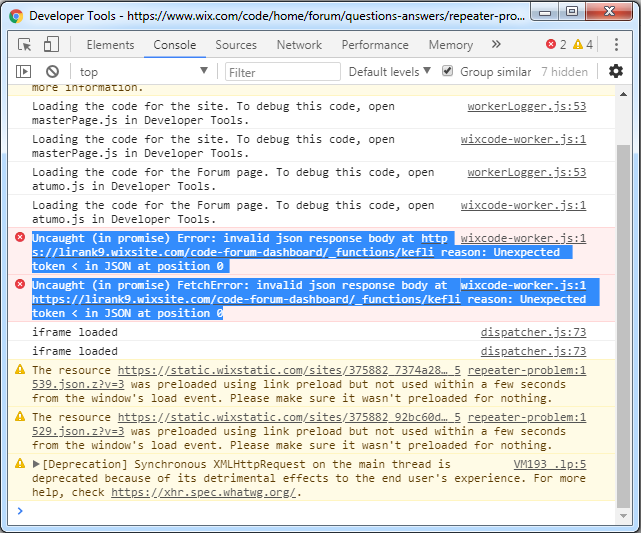Open first workerLogger.js:53 source link
The height and width of the screenshot is (533, 641).
pyautogui.click(x=527, y=106)
